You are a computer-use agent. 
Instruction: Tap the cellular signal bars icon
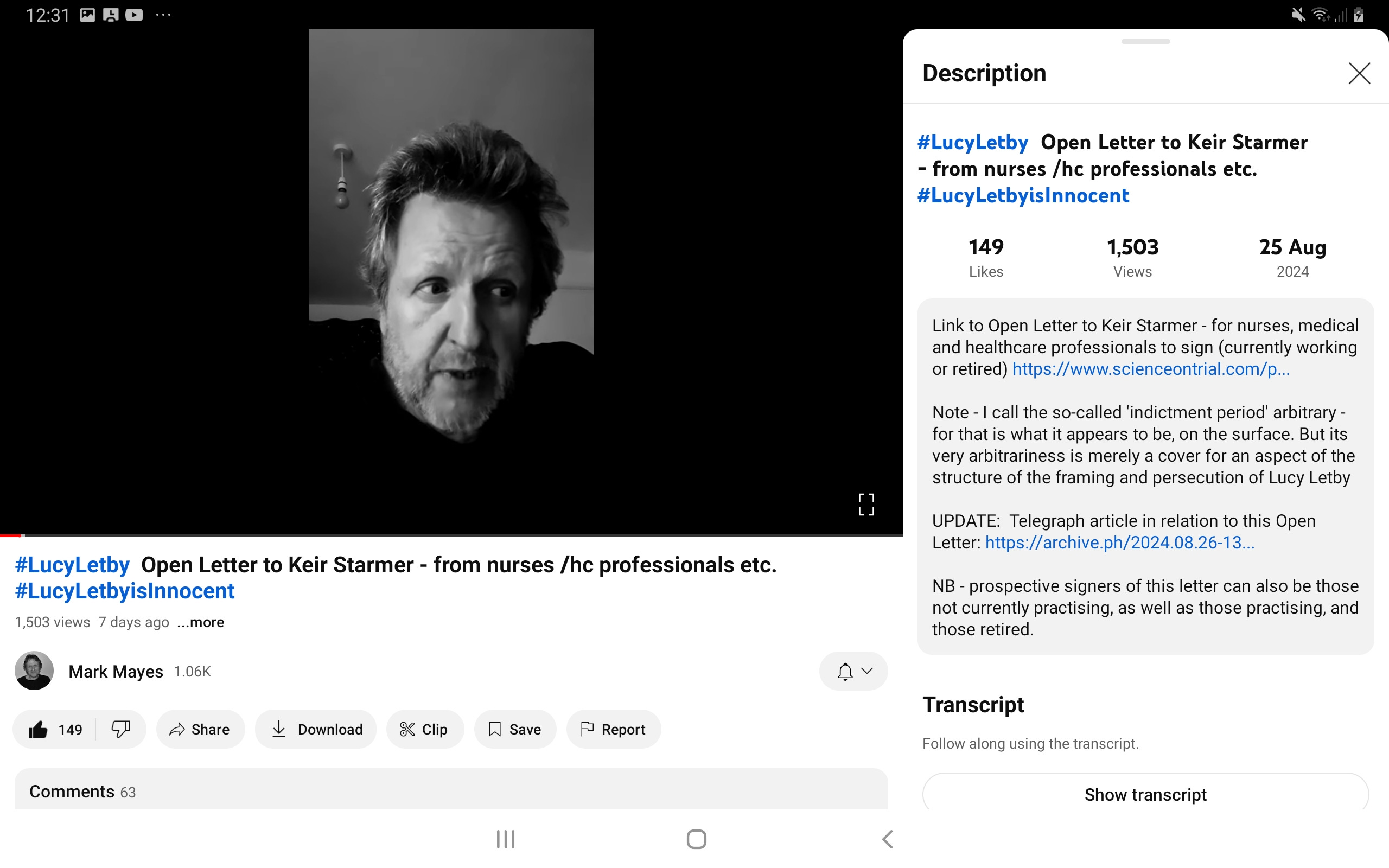click(x=1340, y=15)
